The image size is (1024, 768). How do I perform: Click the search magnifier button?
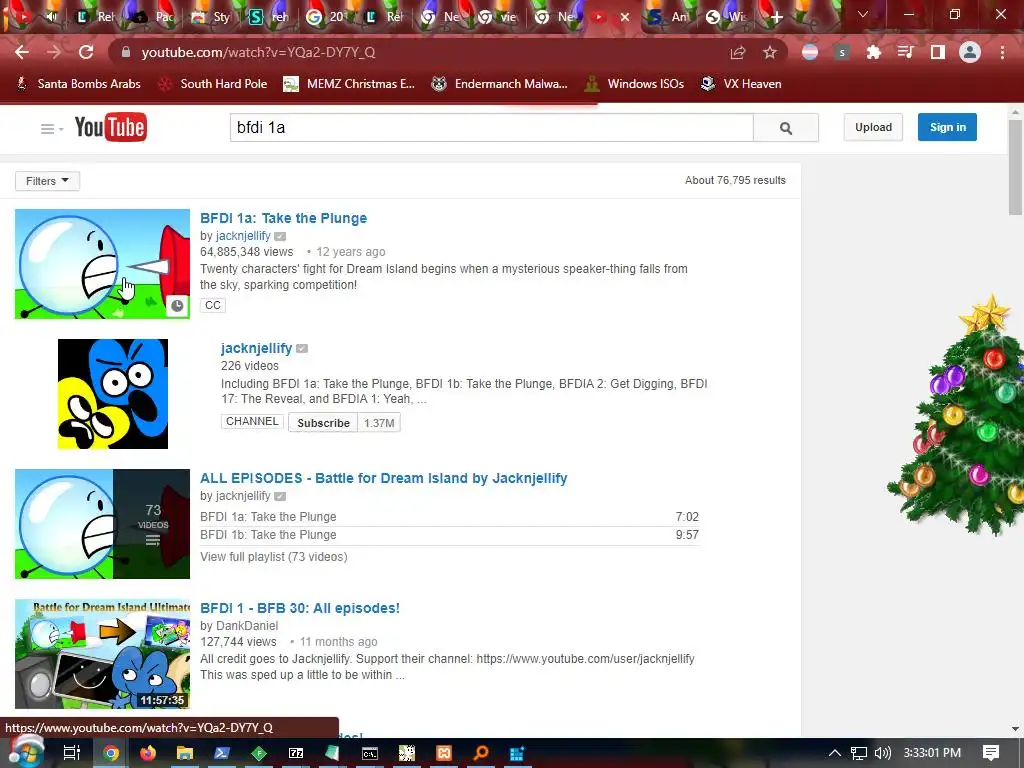point(786,128)
